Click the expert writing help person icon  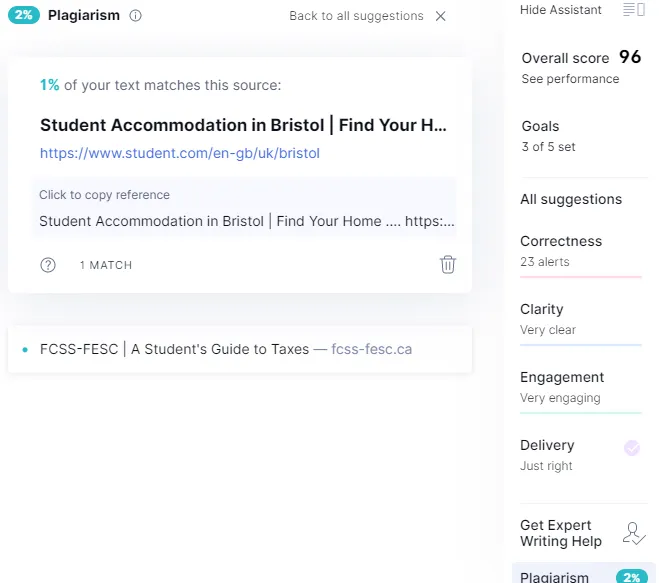pyautogui.click(x=633, y=533)
